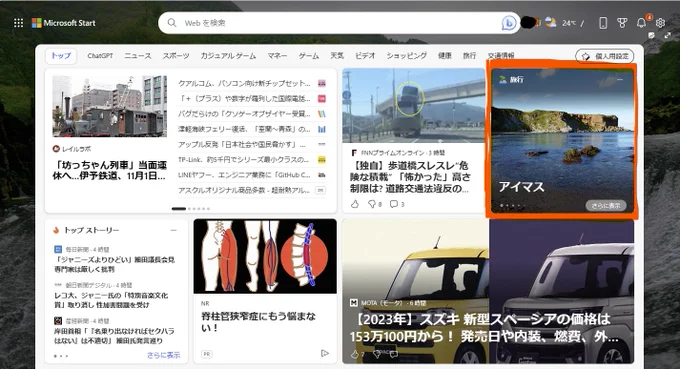Open comments on FNN overpass article
Screen dimensions: 680x369
coord(394,204)
